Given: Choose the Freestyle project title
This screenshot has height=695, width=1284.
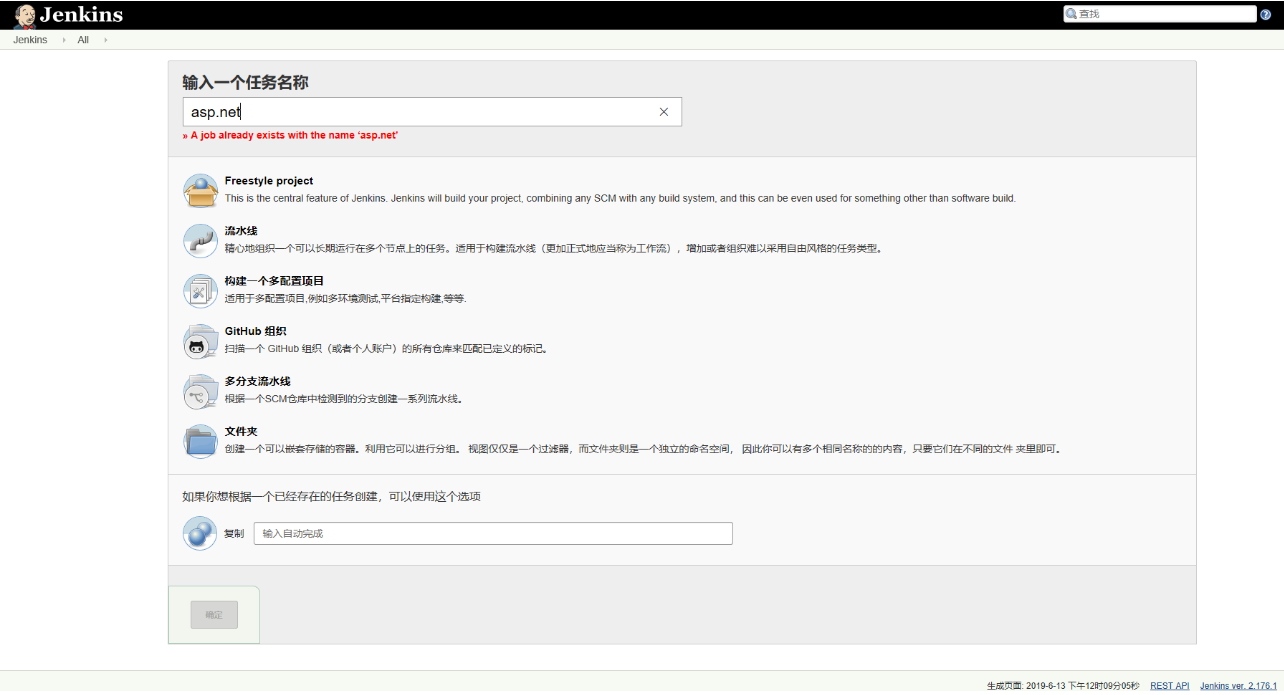Looking at the screenshot, I should tap(269, 181).
